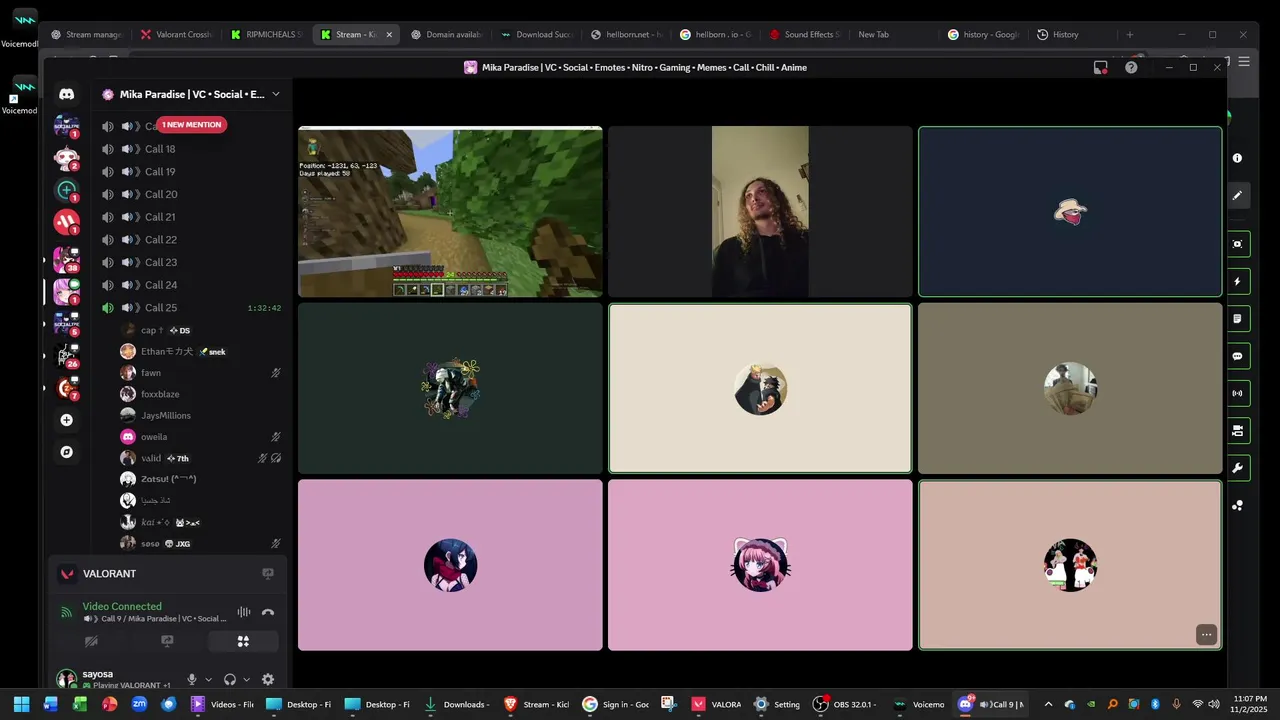Open headphone output options arrow
Image resolution: width=1280 pixels, height=720 pixels.
[247, 680]
